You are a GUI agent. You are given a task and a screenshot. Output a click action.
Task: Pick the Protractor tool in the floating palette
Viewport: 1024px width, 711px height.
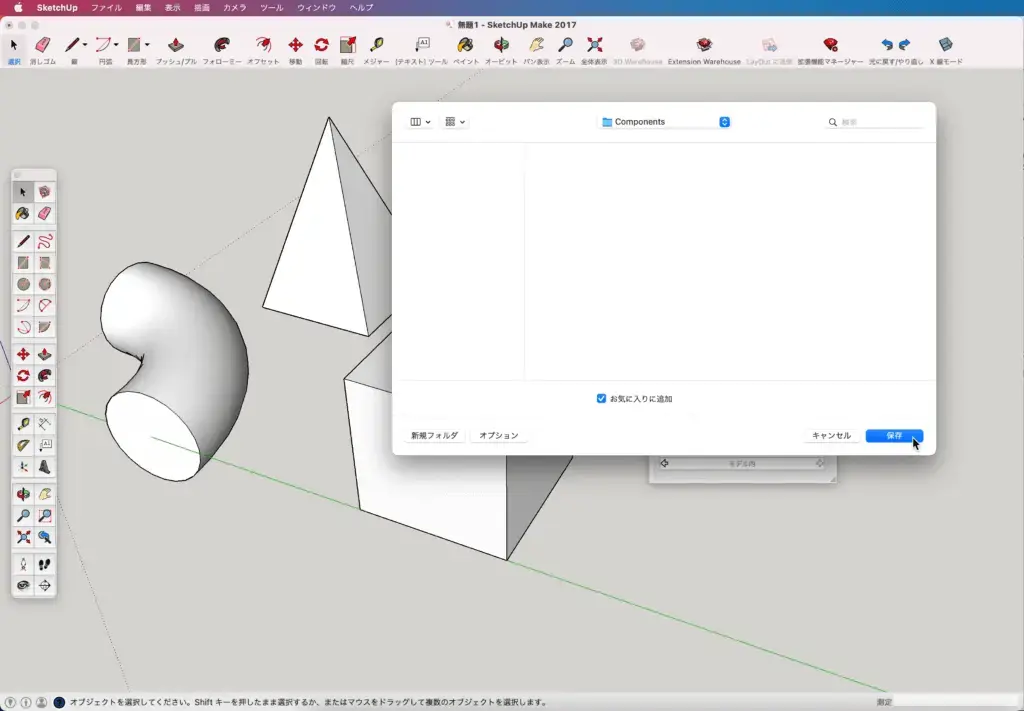tap(23, 445)
